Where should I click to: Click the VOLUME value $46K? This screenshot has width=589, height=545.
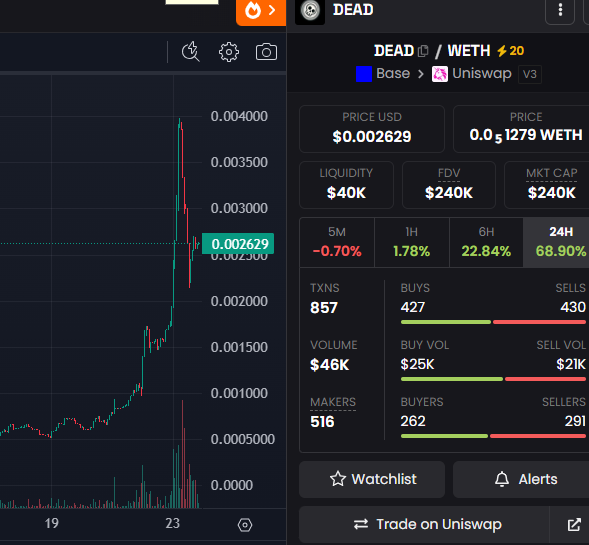(x=329, y=365)
